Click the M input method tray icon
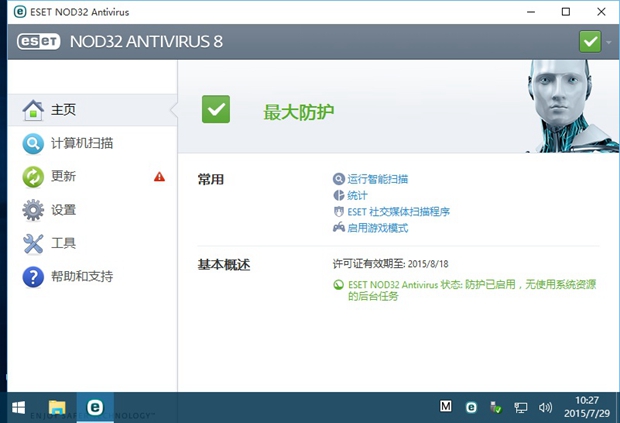The width and height of the screenshot is (620, 423). tap(446, 406)
